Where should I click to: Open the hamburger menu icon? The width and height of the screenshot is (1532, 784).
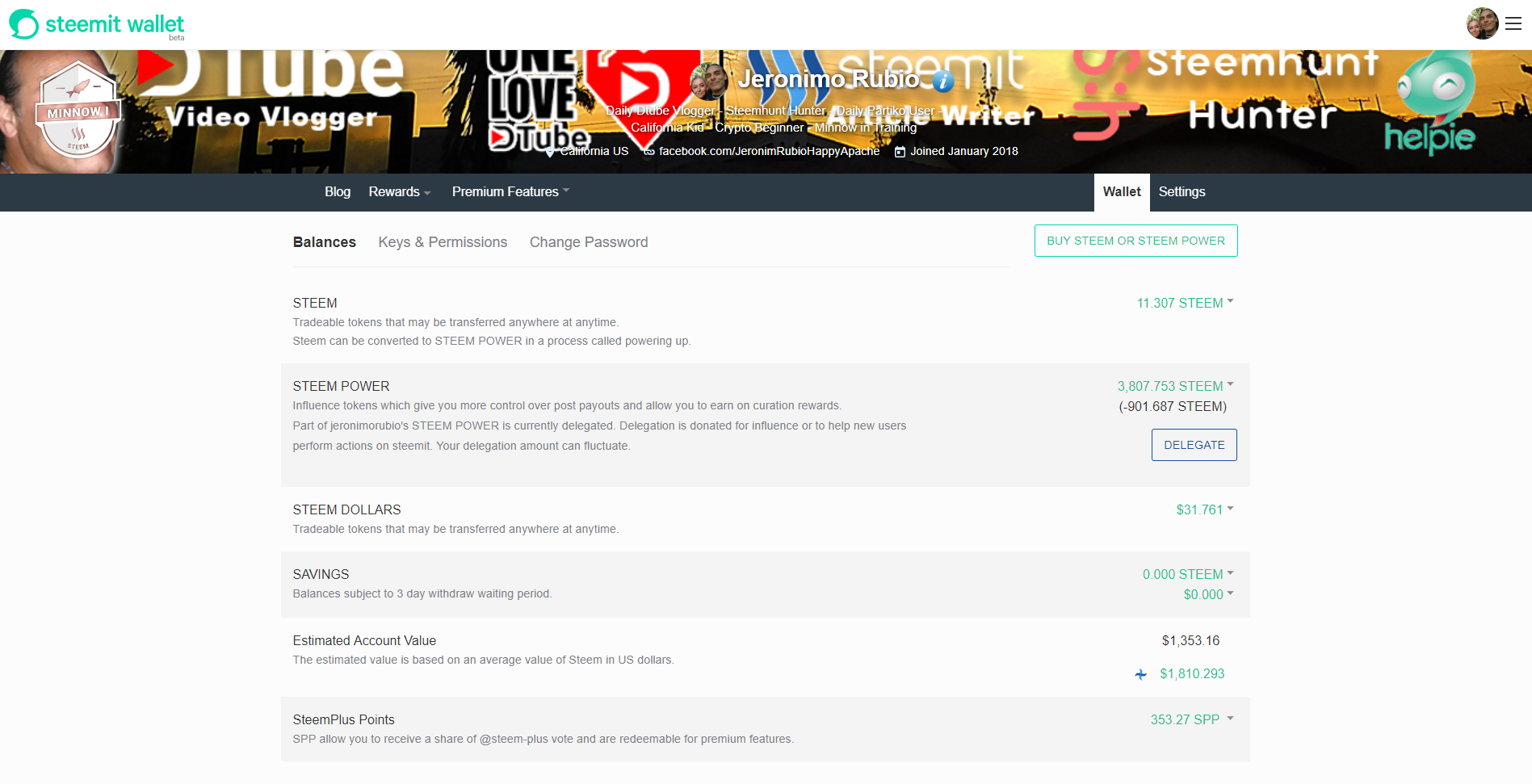coord(1513,24)
